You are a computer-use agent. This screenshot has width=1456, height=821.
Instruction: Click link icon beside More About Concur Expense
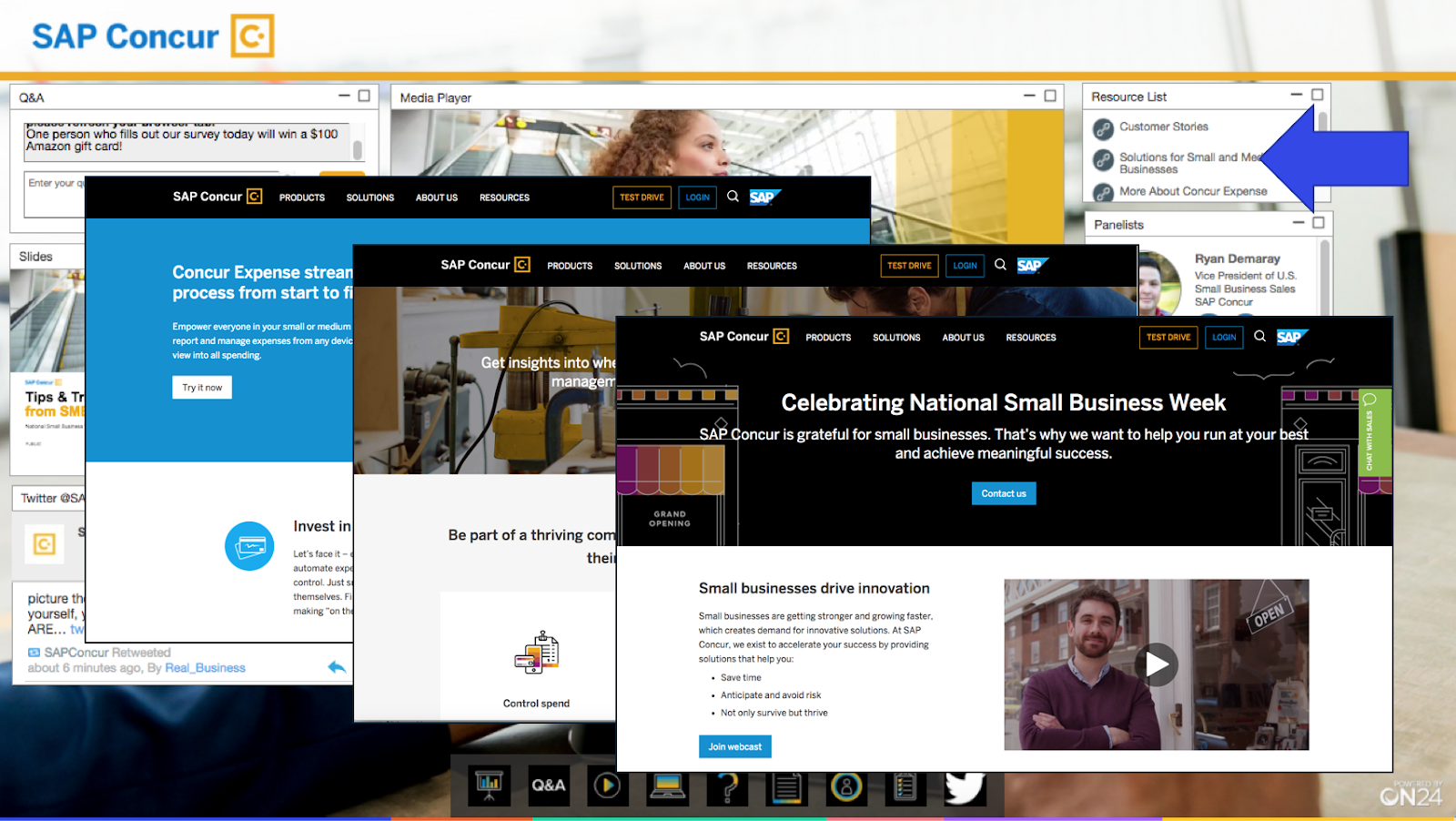(x=1103, y=193)
